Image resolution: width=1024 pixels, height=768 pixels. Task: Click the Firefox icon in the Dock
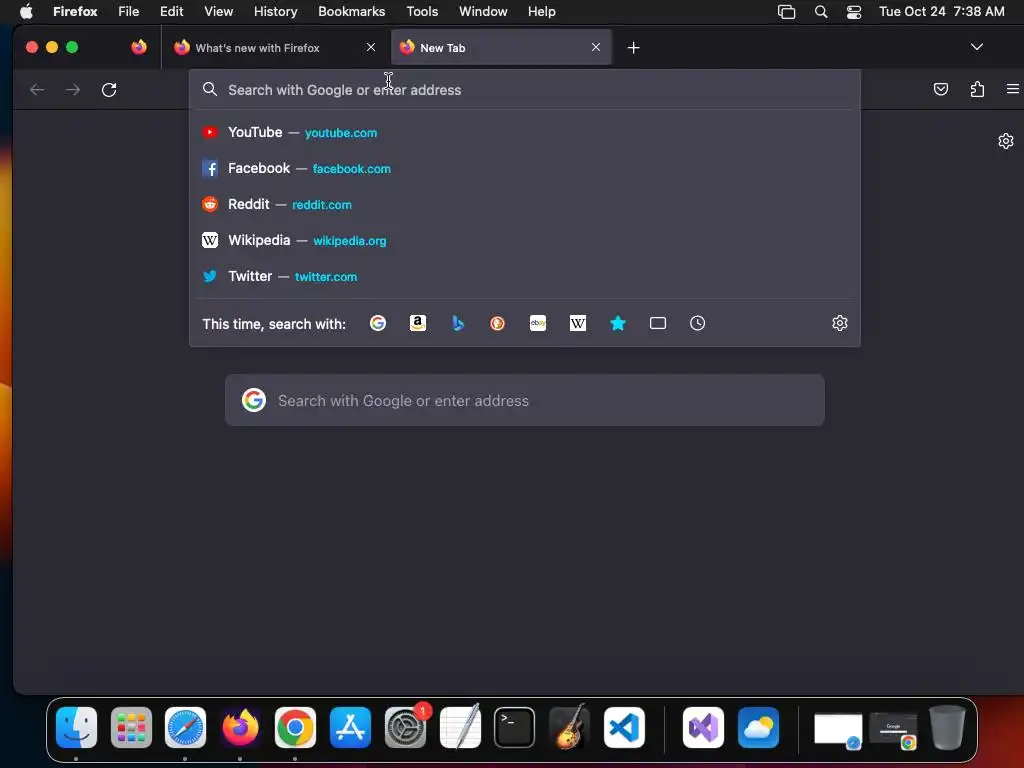240,727
